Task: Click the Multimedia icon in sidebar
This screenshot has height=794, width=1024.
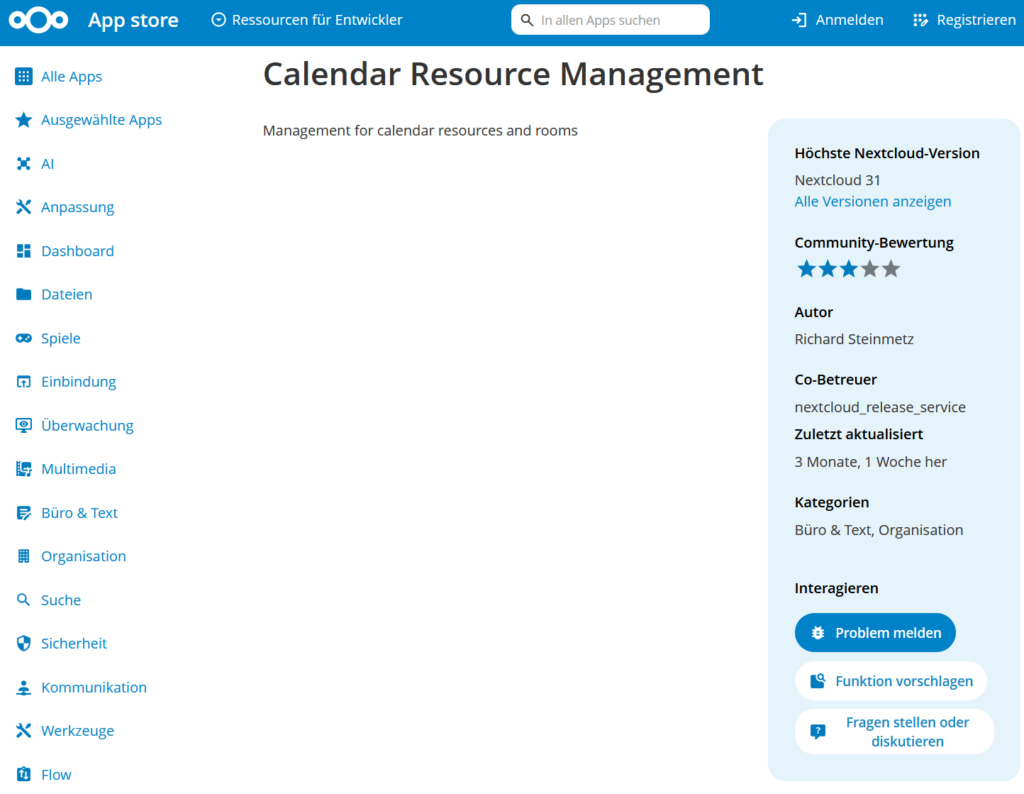Action: 24,469
